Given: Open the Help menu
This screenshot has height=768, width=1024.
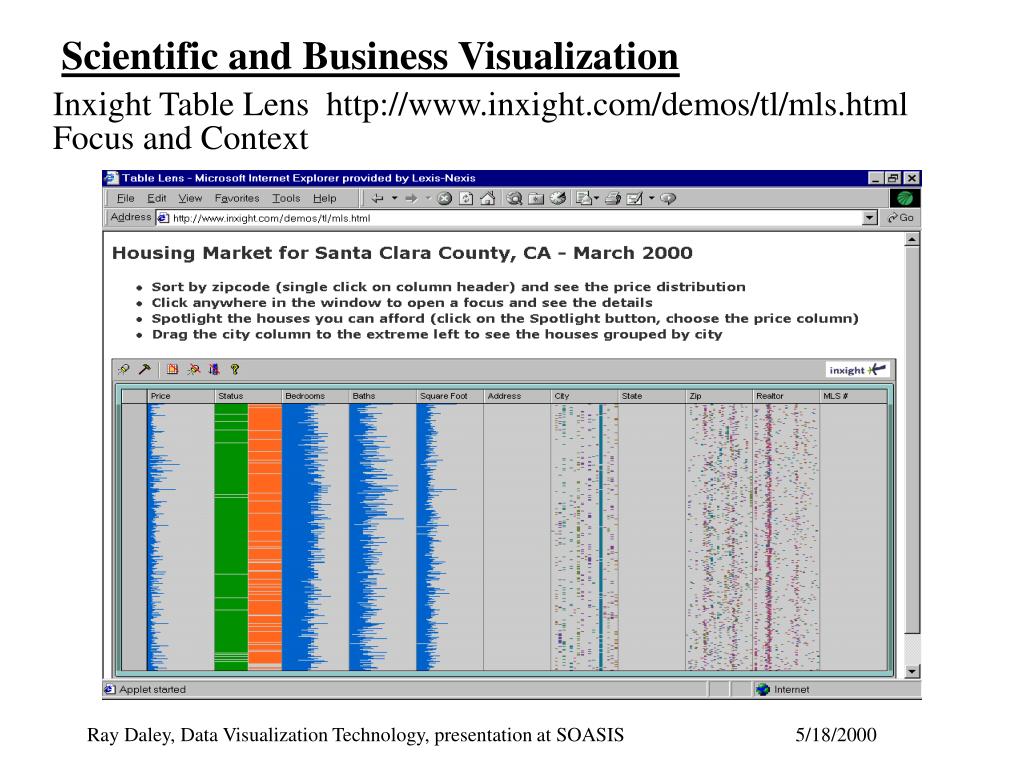Looking at the screenshot, I should coord(325,199).
